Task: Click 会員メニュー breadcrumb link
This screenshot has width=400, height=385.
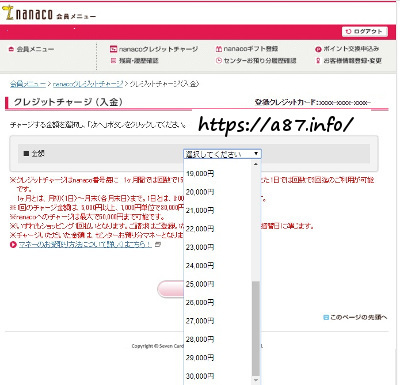Action: click(28, 84)
